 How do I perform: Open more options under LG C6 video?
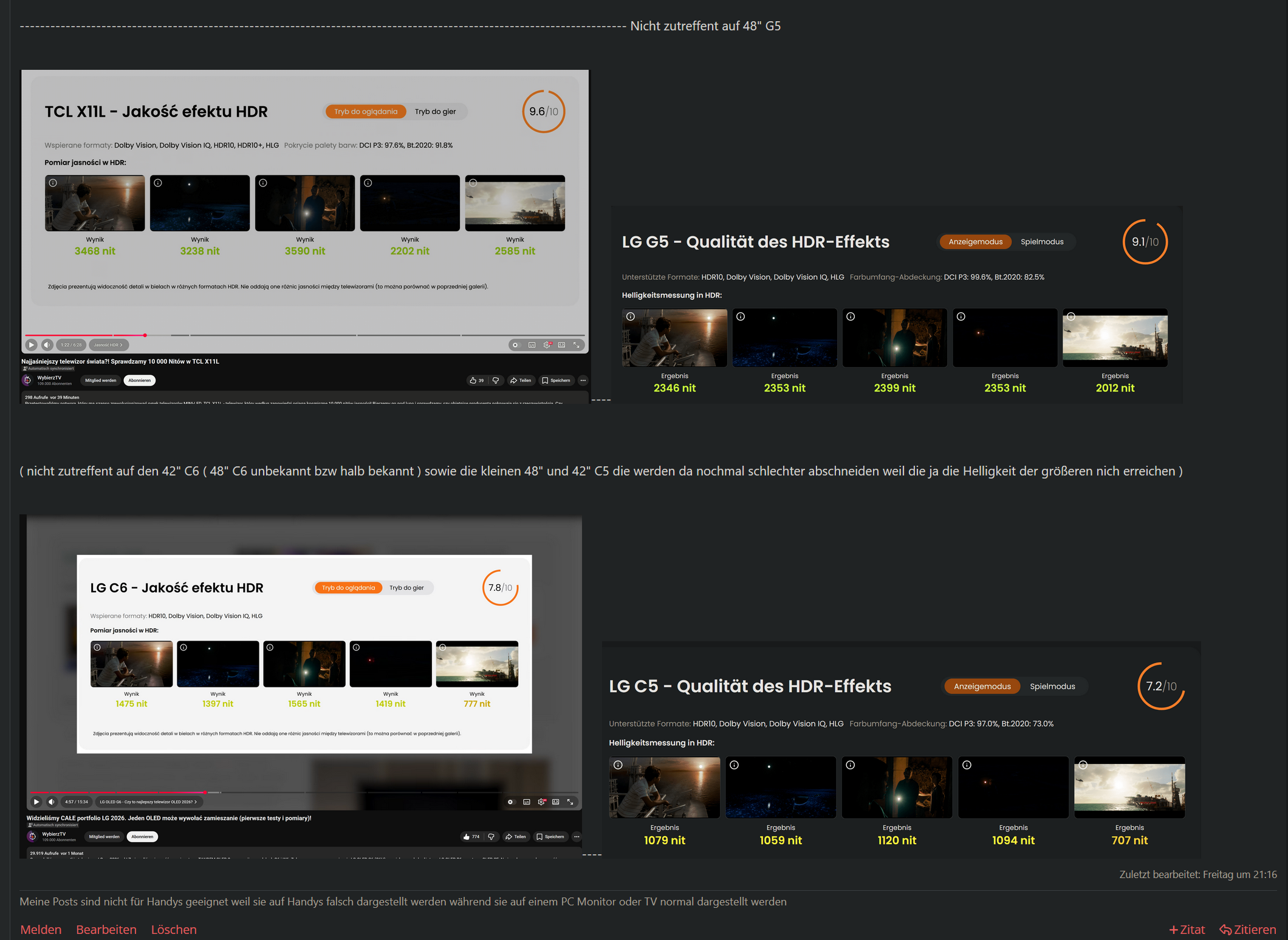pos(577,837)
